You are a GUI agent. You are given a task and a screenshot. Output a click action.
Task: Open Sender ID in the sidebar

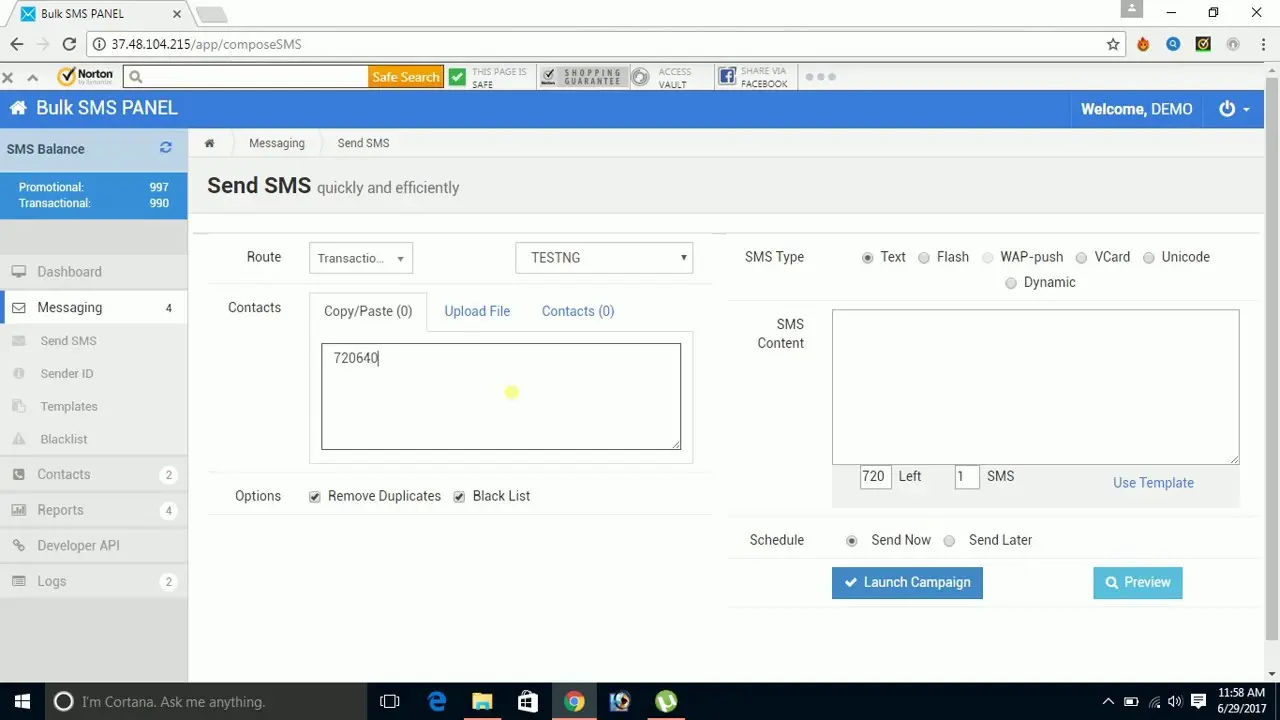pyautogui.click(x=66, y=373)
